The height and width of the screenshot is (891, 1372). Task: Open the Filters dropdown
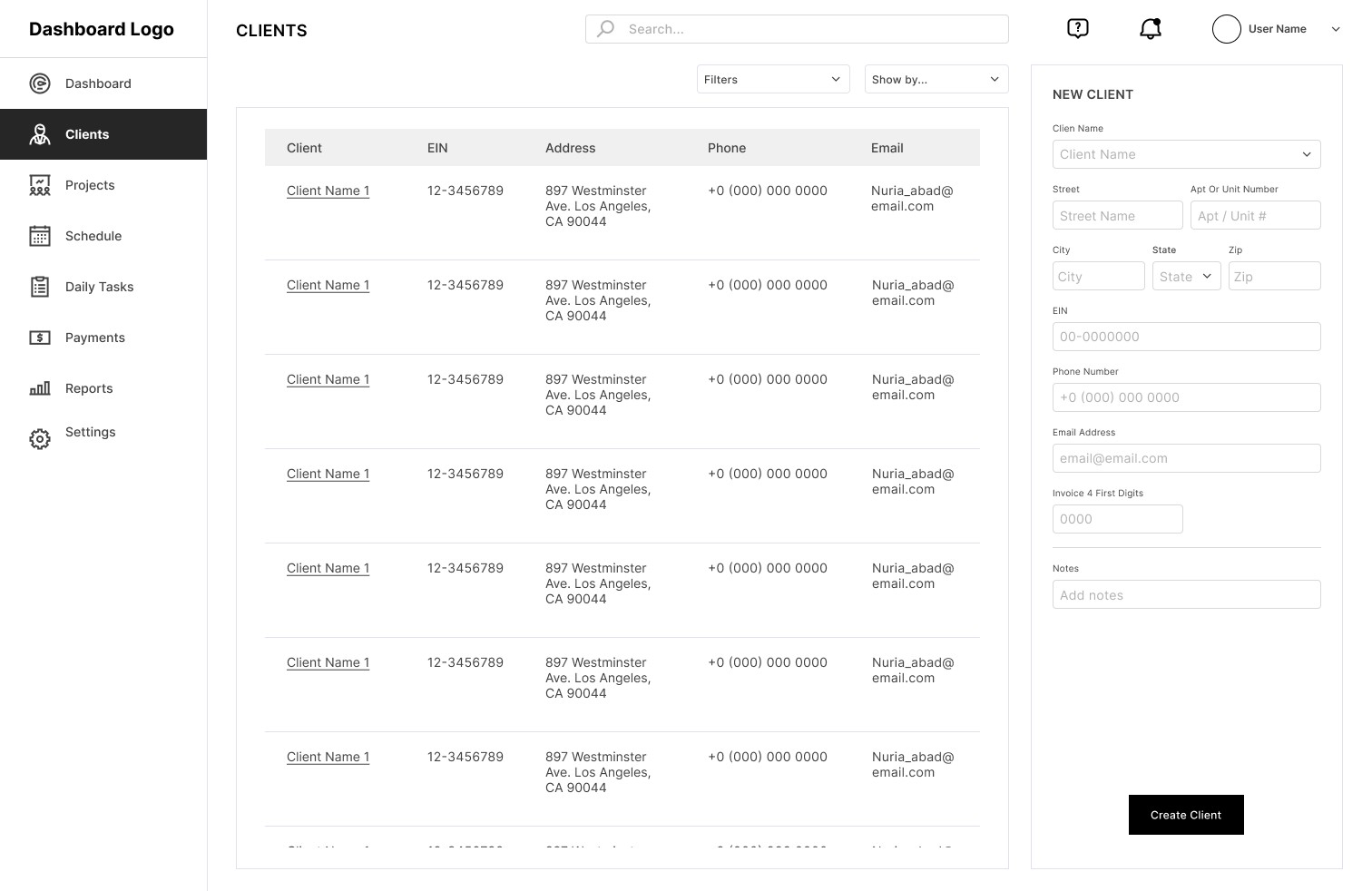pyautogui.click(x=773, y=79)
